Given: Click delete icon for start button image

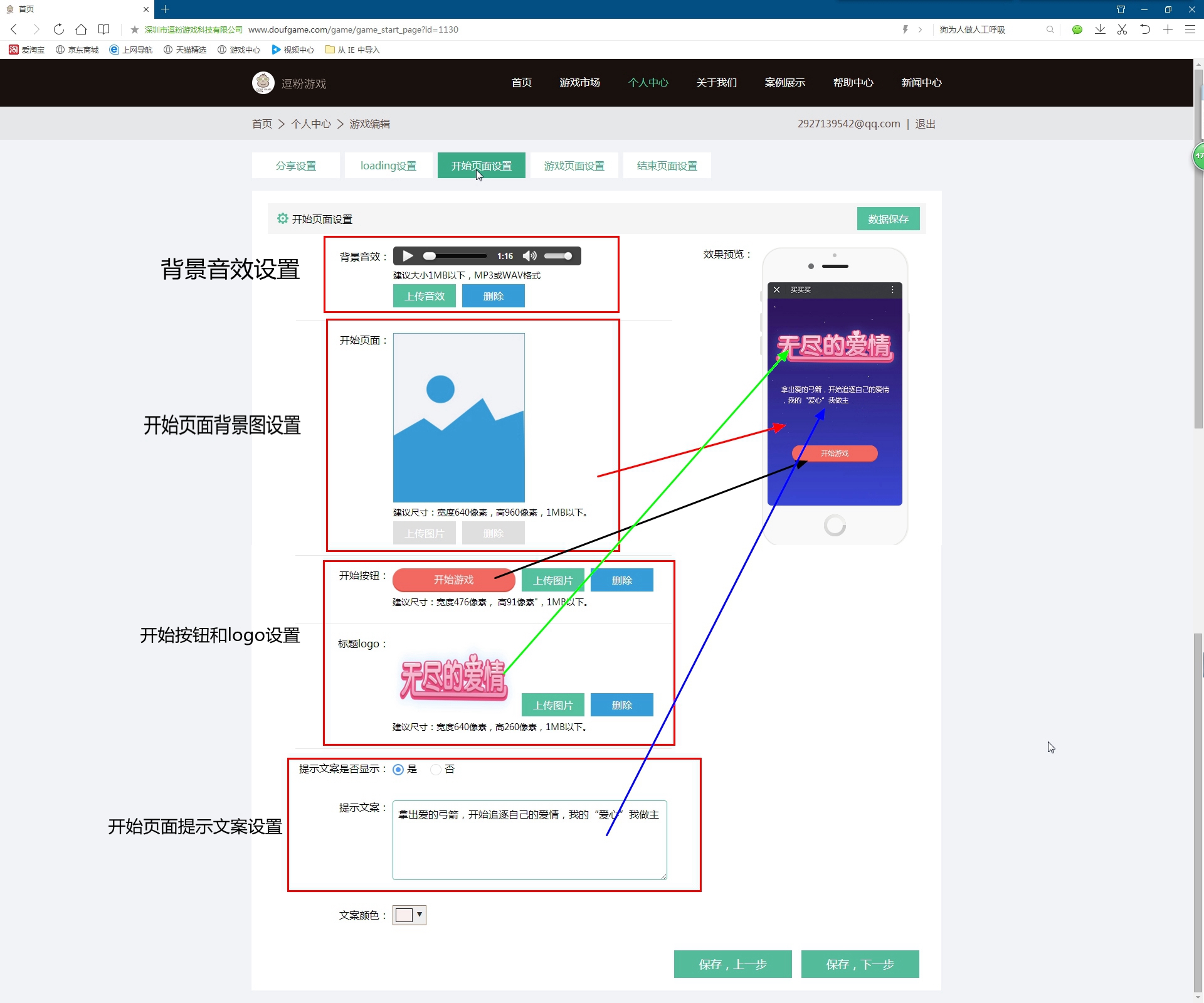Looking at the screenshot, I should pyautogui.click(x=622, y=580).
